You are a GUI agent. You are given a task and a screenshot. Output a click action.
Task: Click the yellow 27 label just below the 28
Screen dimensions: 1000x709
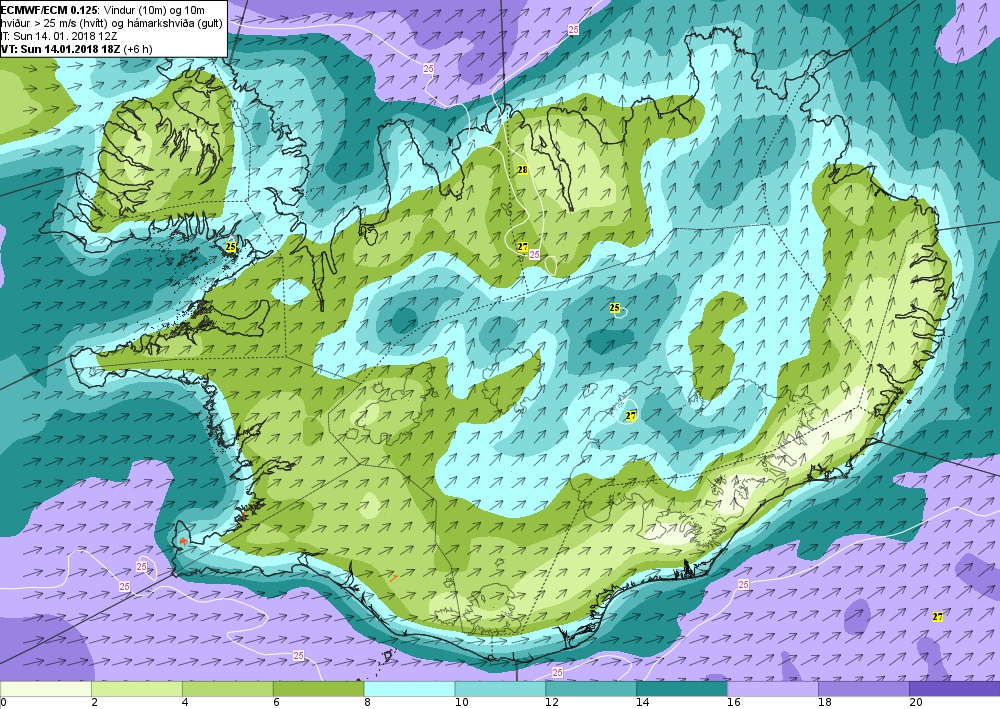coord(523,247)
